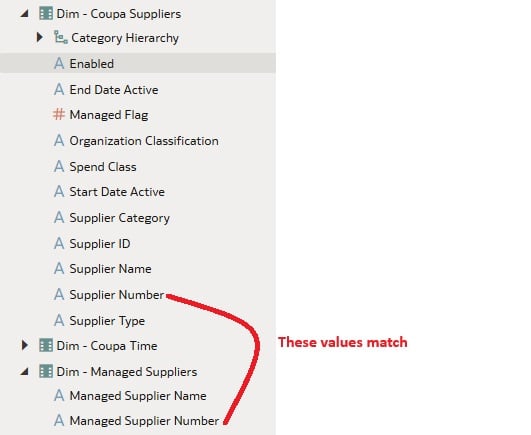Click the hash icon beside Managed Flag
This screenshot has width=531, height=435.
point(59,114)
